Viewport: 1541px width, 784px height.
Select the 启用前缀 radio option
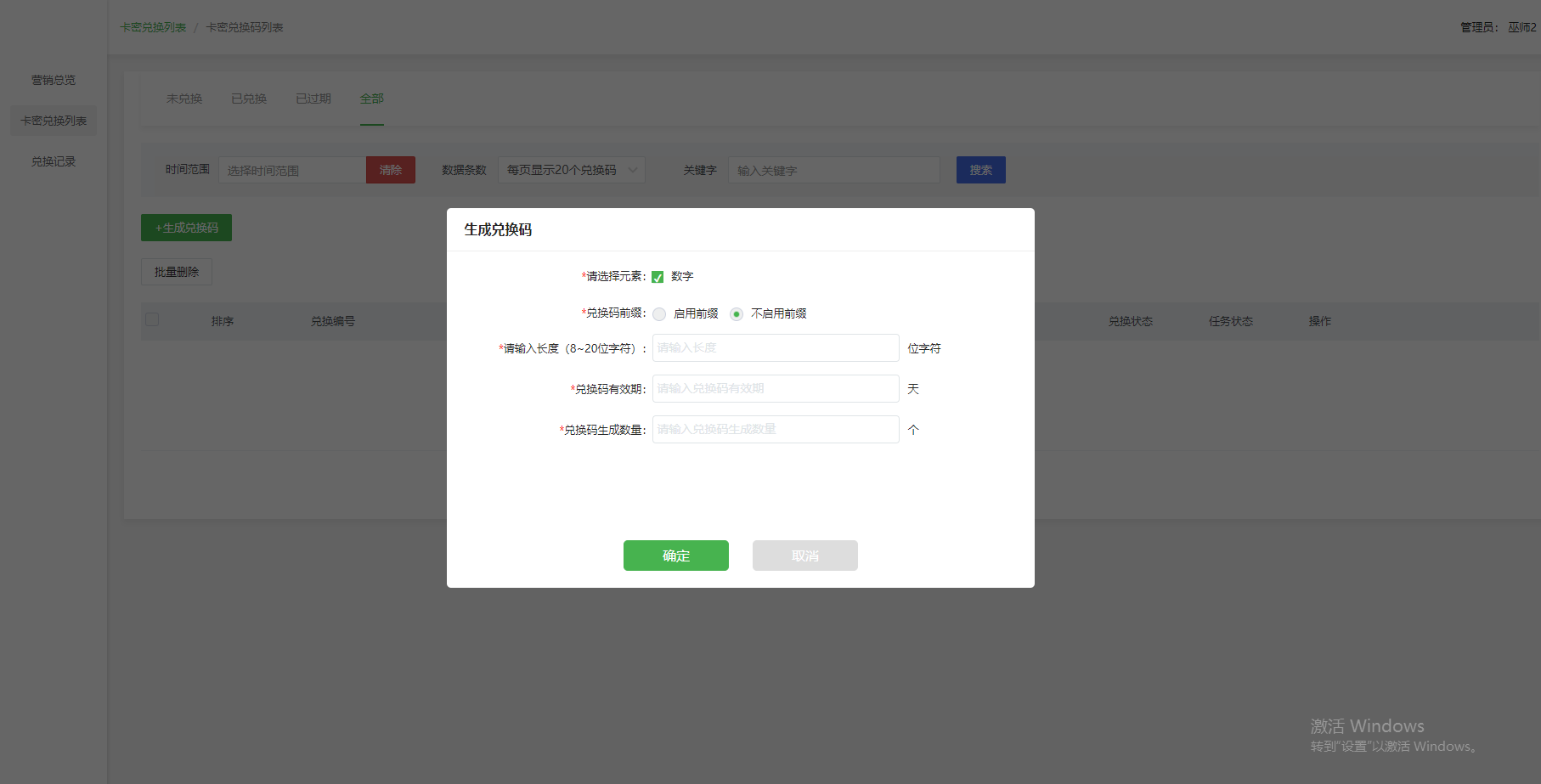(x=659, y=314)
